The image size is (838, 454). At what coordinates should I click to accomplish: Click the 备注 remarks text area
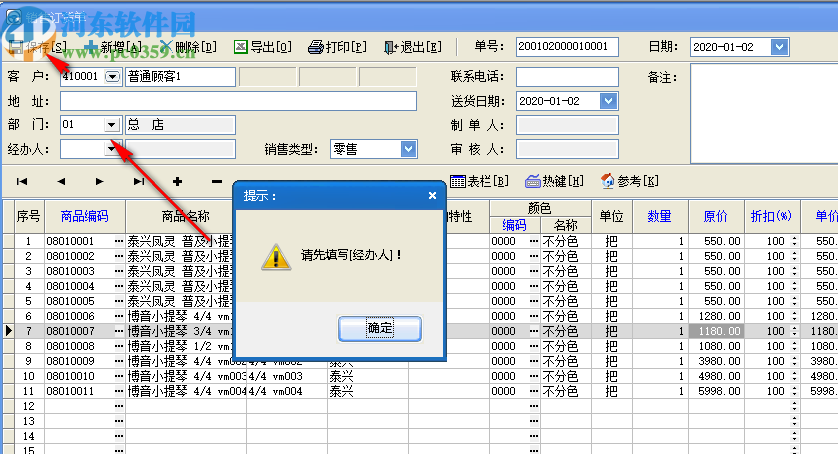764,113
